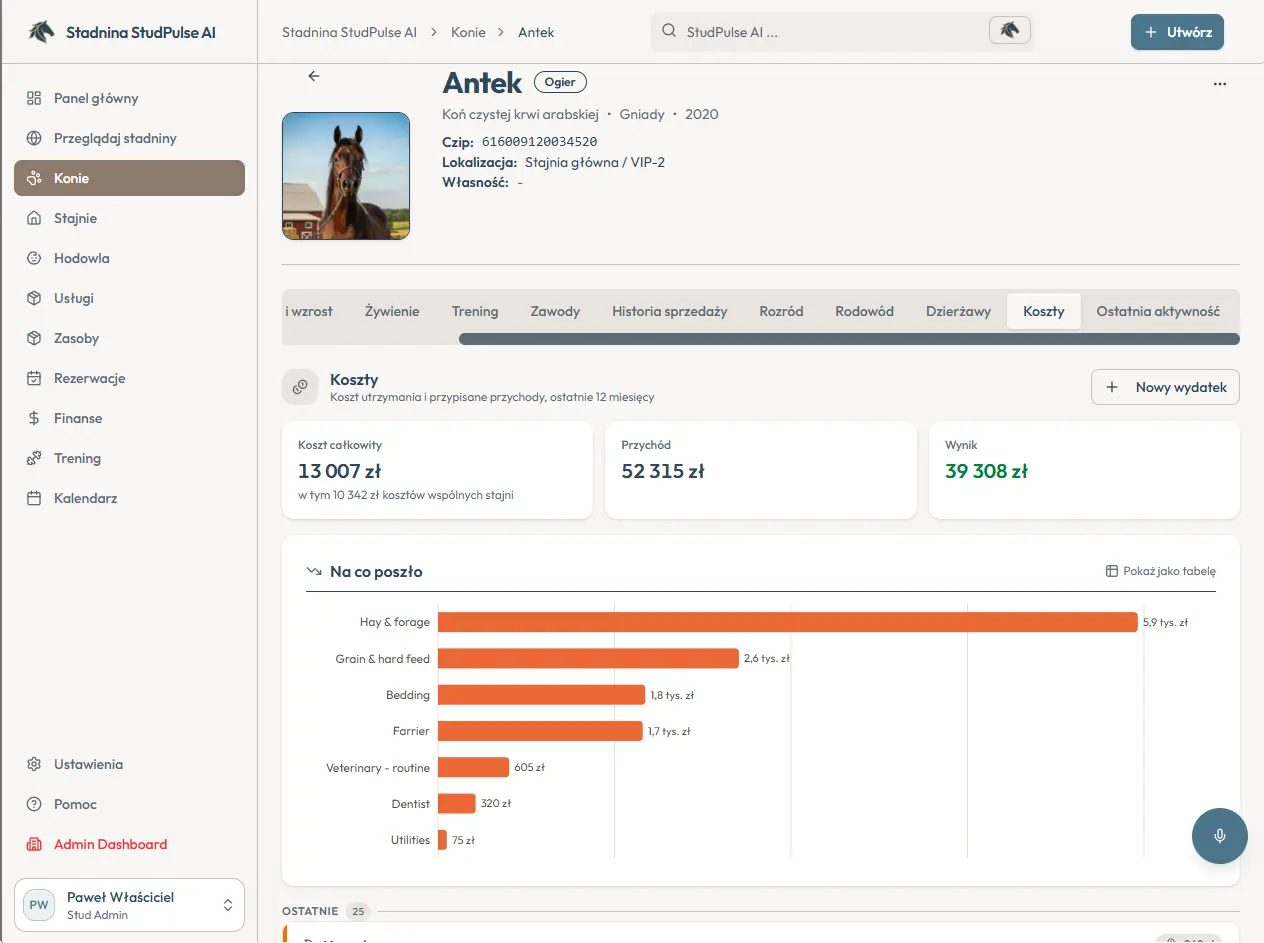Click the Zasoby cube icon
This screenshot has width=1264, height=943.
coord(34,338)
